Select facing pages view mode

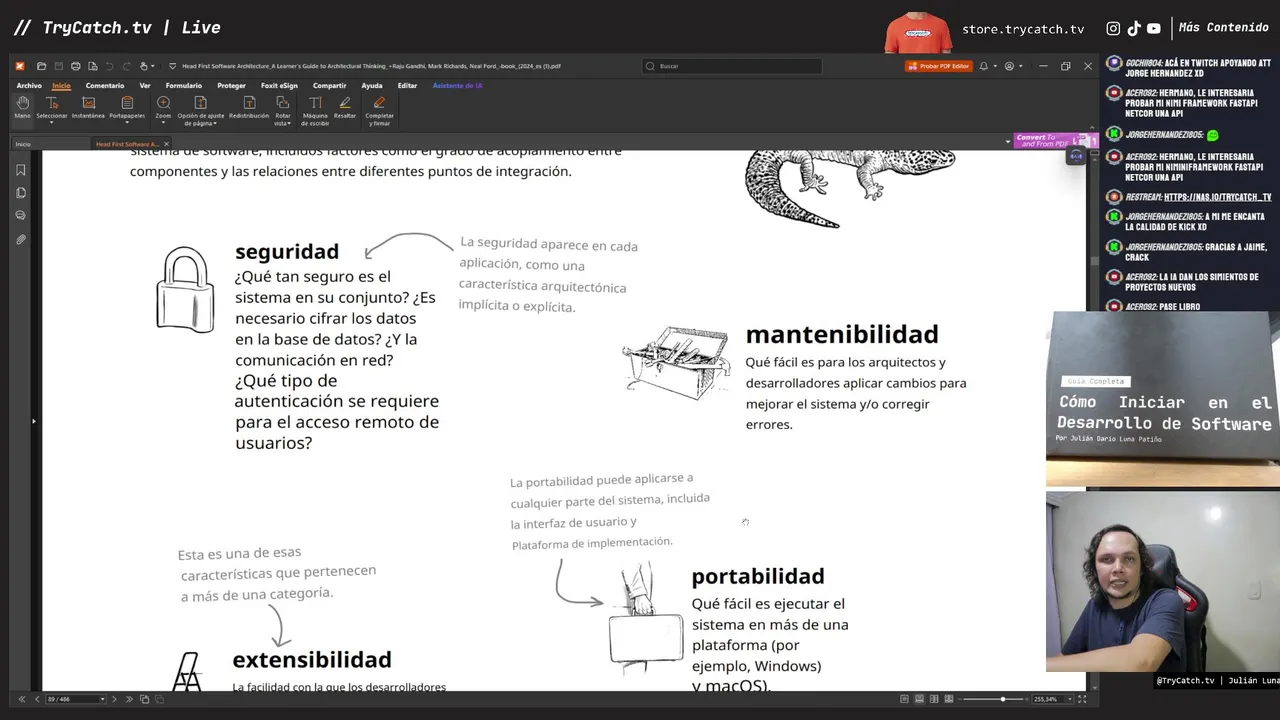934,699
